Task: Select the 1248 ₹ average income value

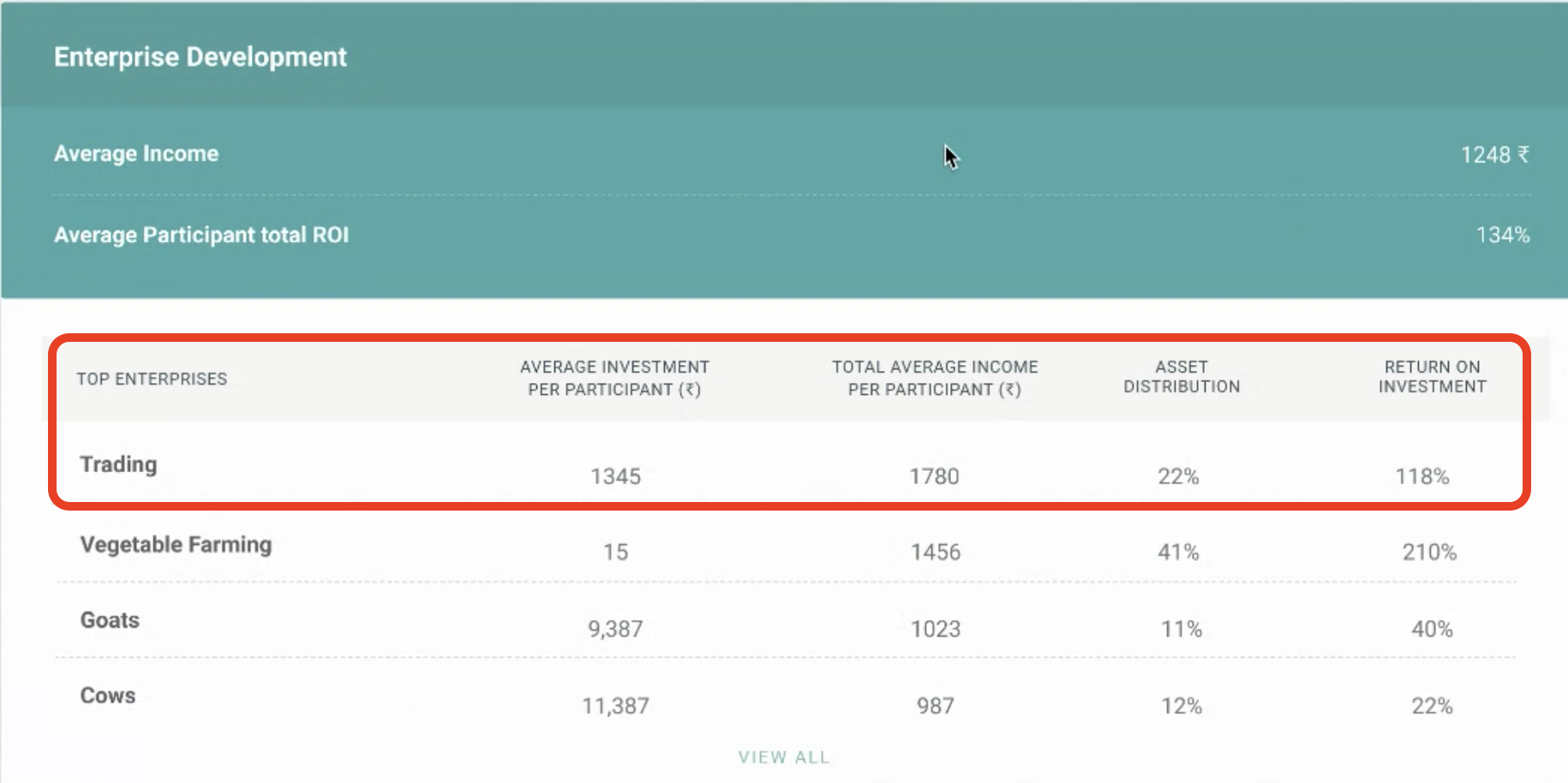Action: pos(1494,155)
